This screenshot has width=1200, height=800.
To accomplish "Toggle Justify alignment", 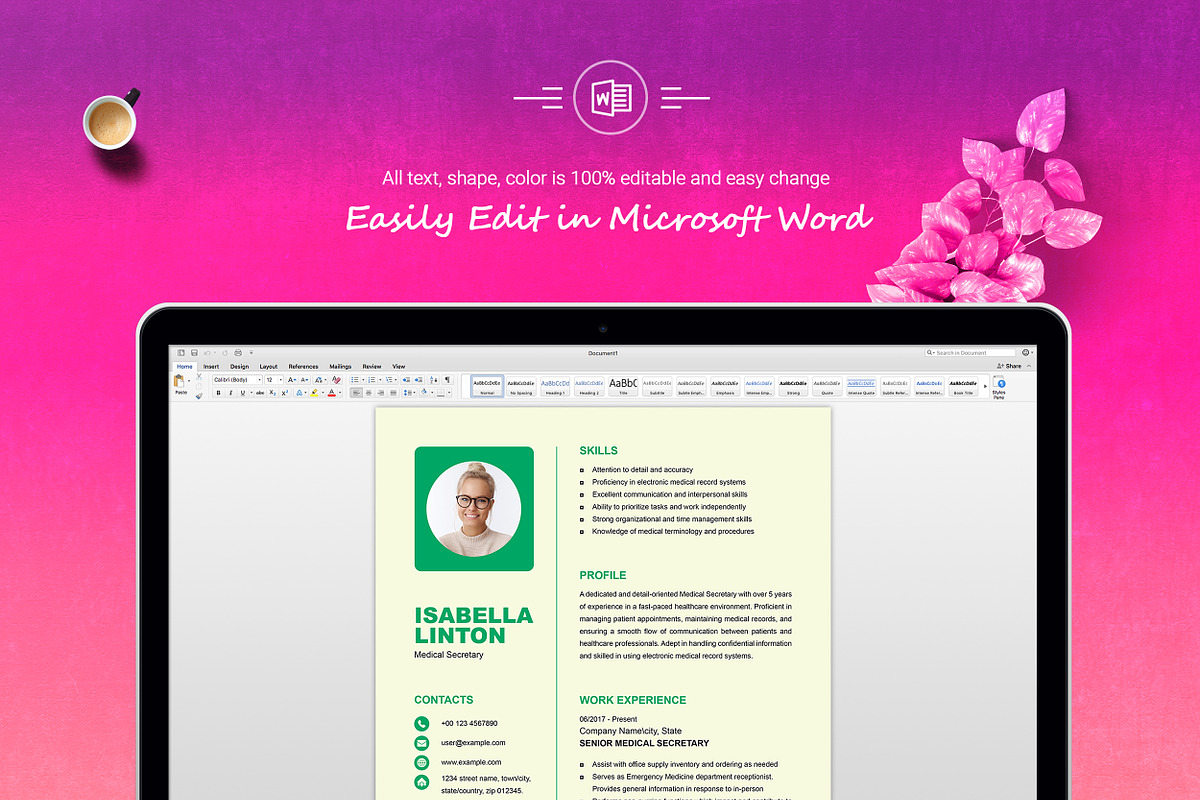I will coord(393,393).
